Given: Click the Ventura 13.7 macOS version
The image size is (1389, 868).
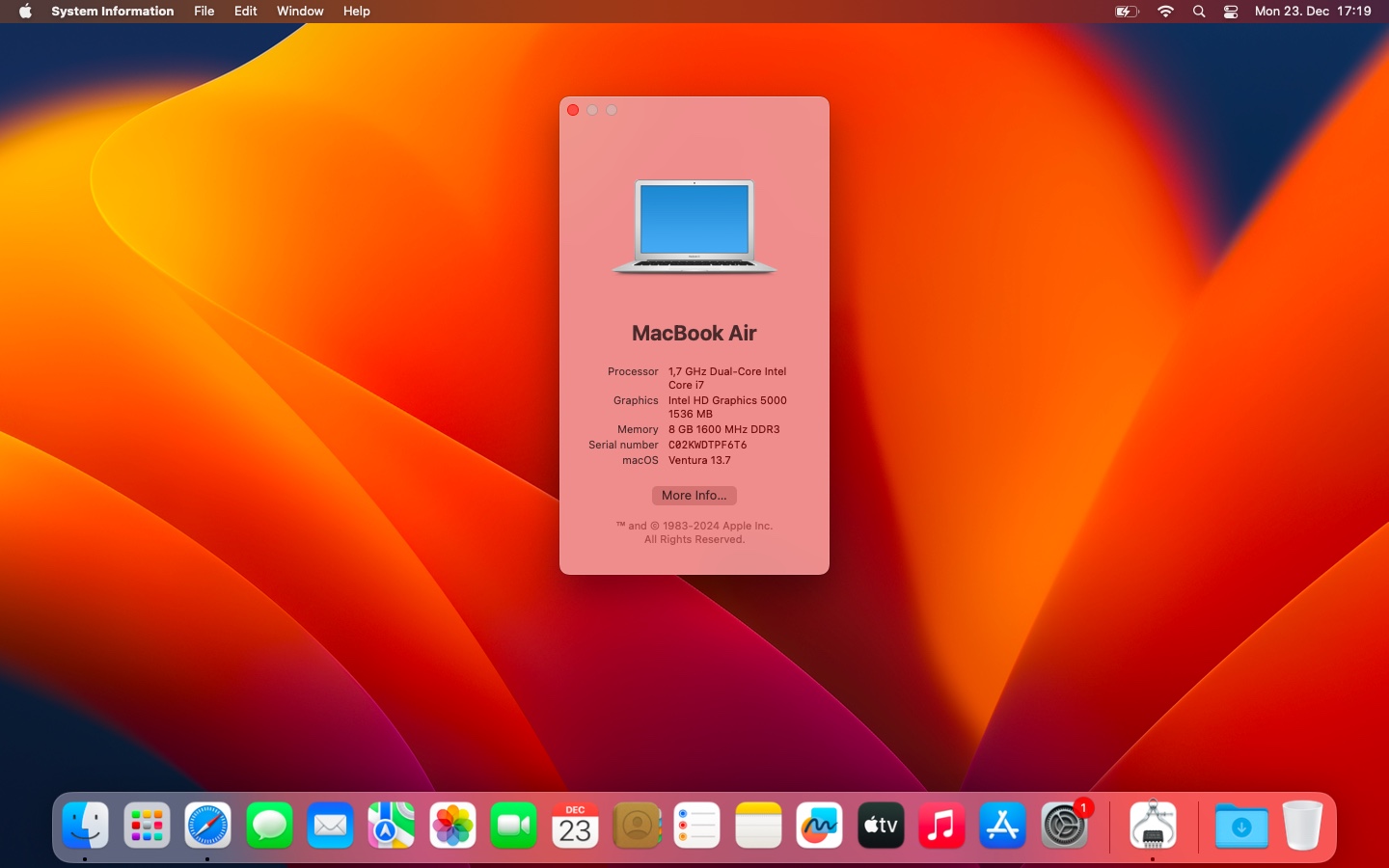Looking at the screenshot, I should click(x=699, y=461).
